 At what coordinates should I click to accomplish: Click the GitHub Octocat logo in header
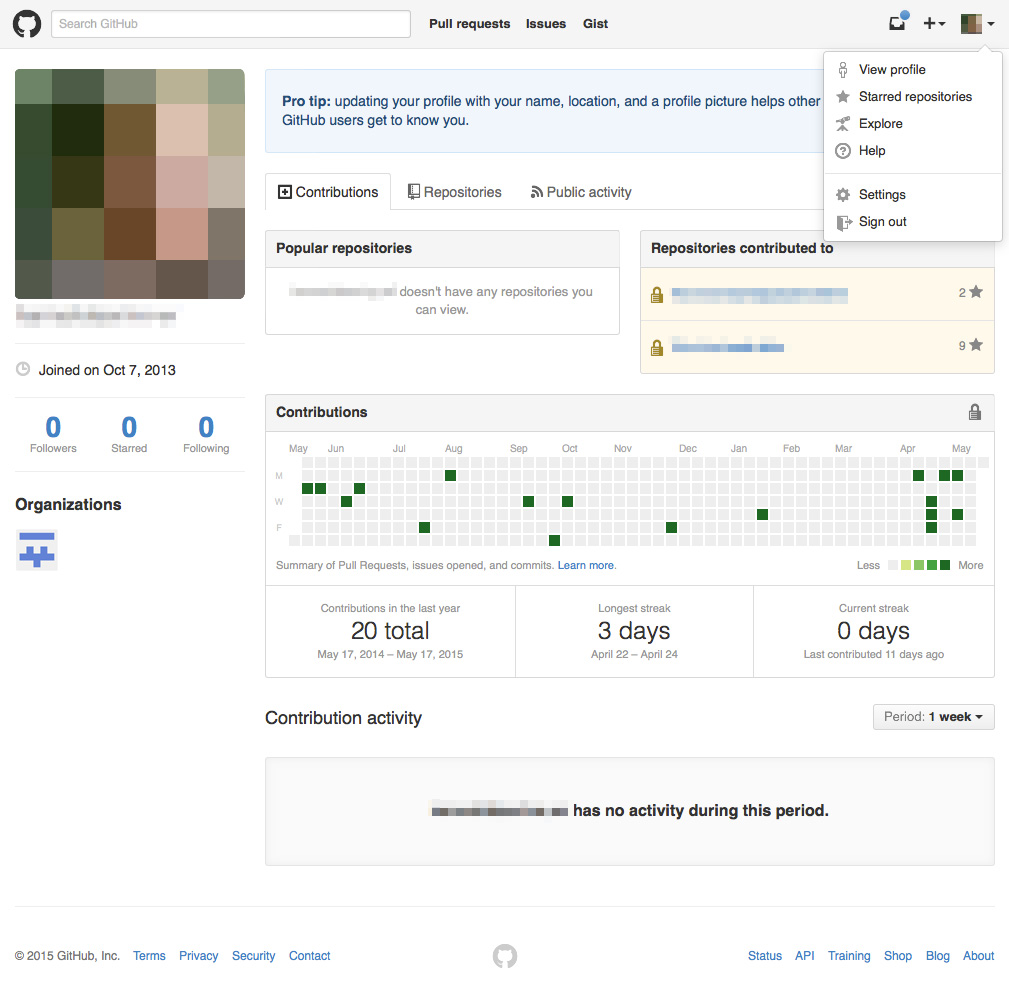tap(27, 24)
